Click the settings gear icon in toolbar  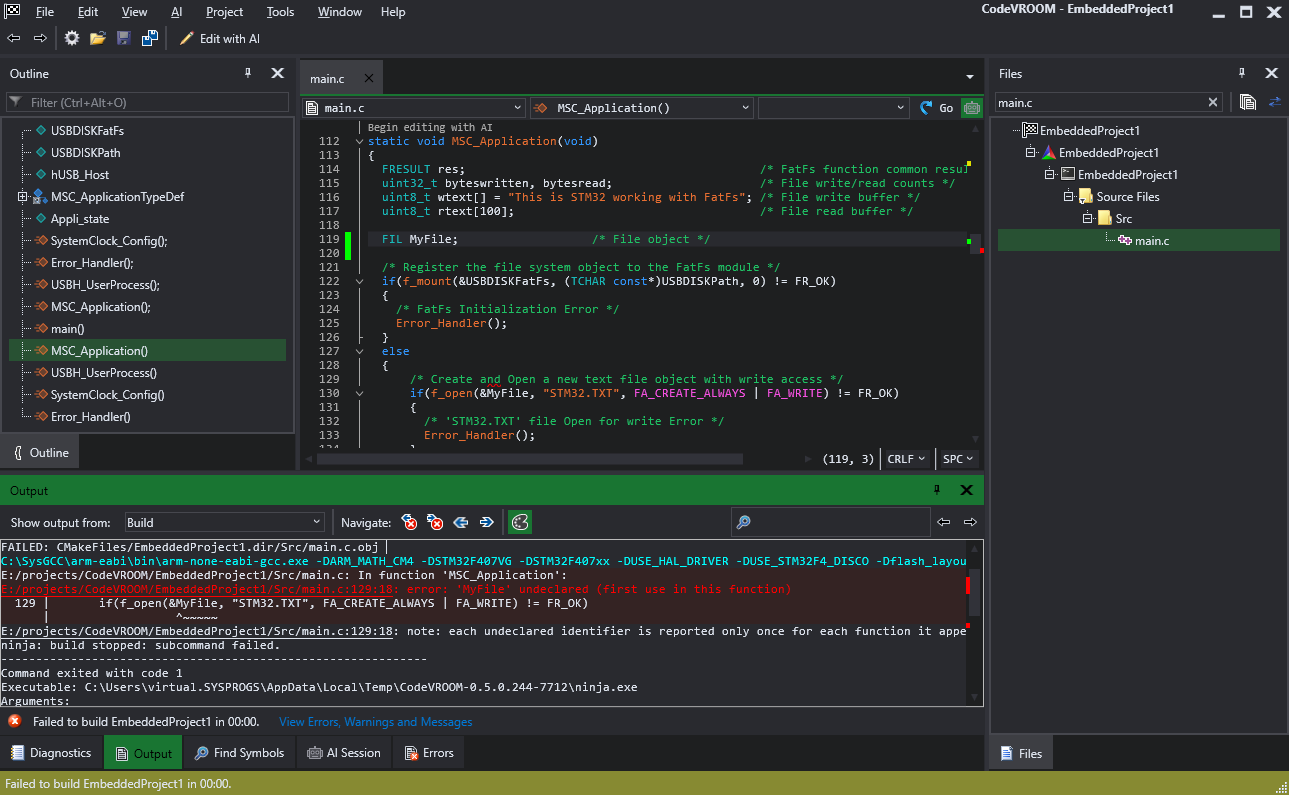tap(72, 38)
